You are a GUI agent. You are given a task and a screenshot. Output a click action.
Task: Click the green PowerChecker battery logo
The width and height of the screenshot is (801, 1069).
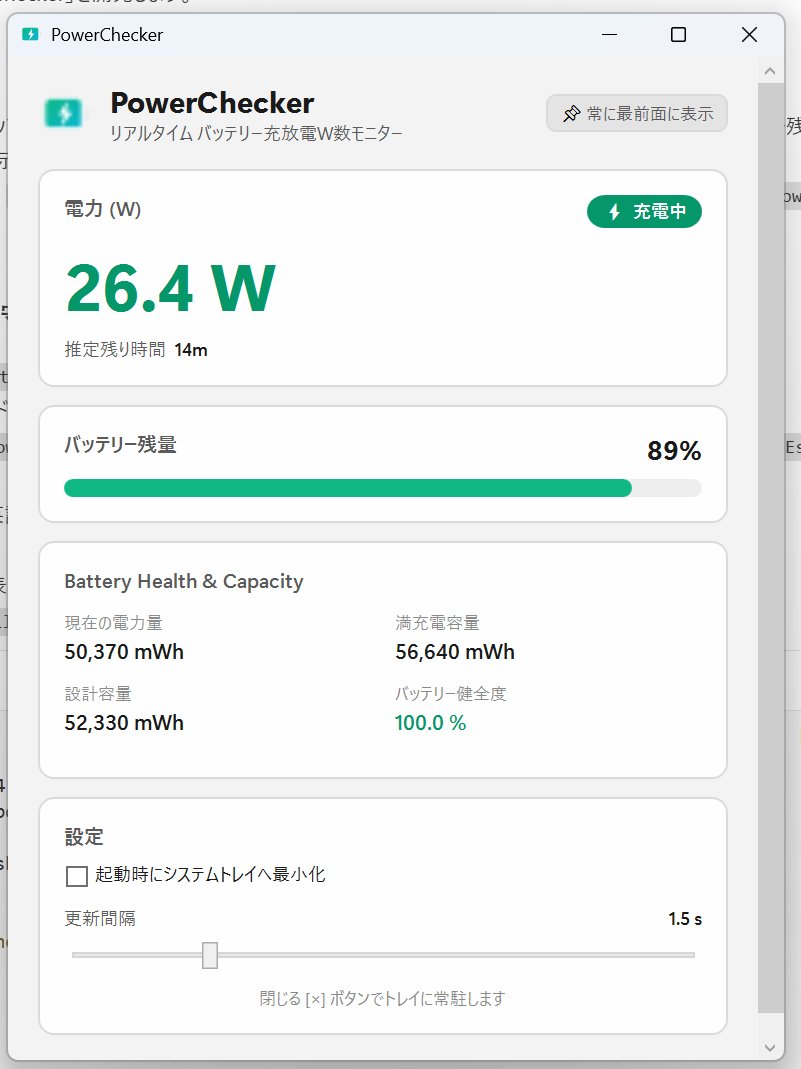tap(63, 113)
